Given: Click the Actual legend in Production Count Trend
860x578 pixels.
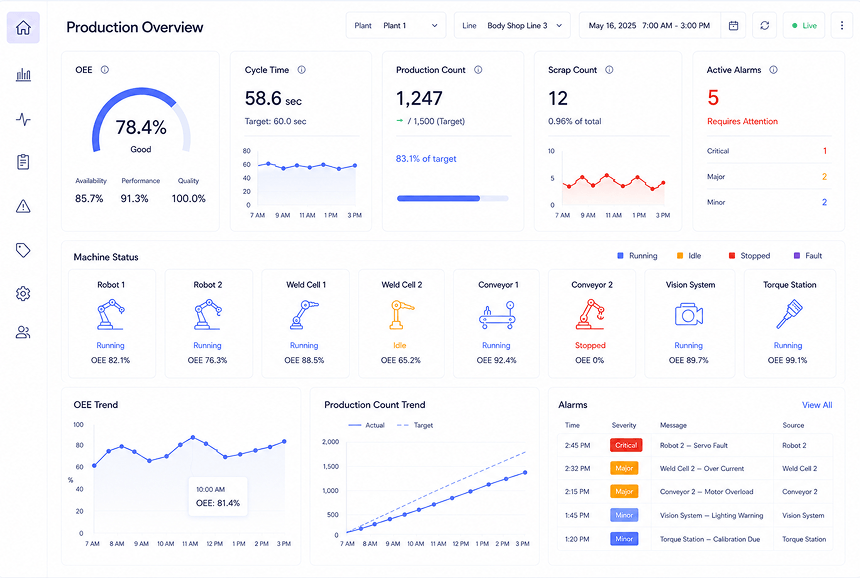Looking at the screenshot, I should pyautogui.click(x=366, y=425).
